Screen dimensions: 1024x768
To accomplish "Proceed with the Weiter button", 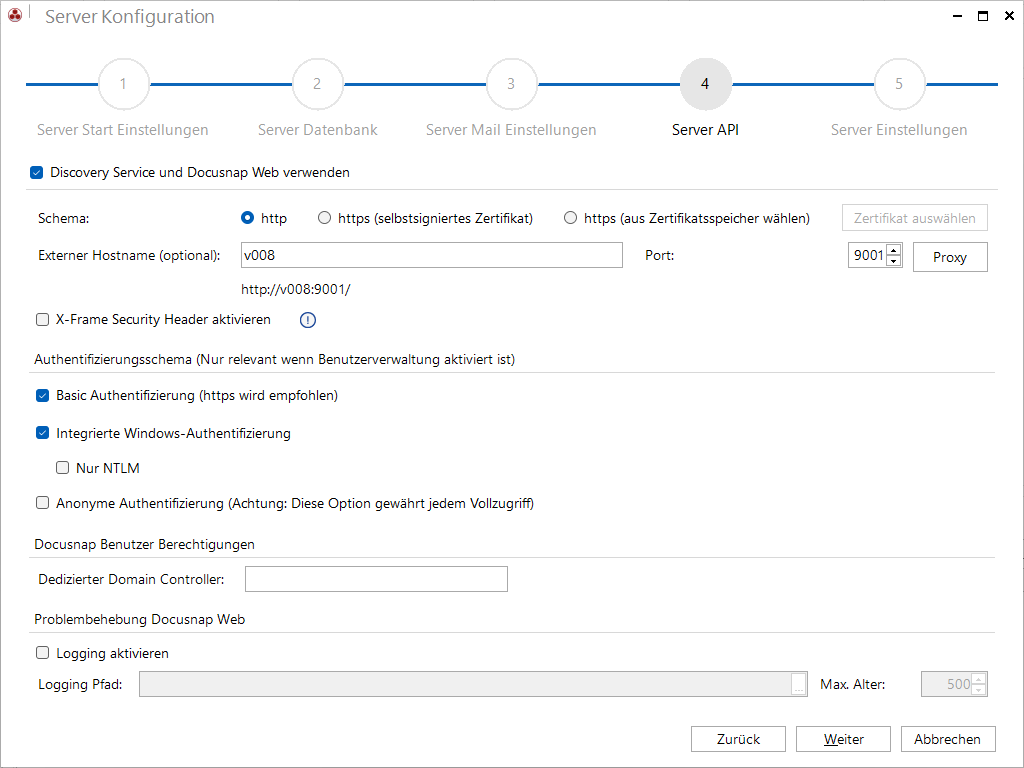I will pos(843,739).
